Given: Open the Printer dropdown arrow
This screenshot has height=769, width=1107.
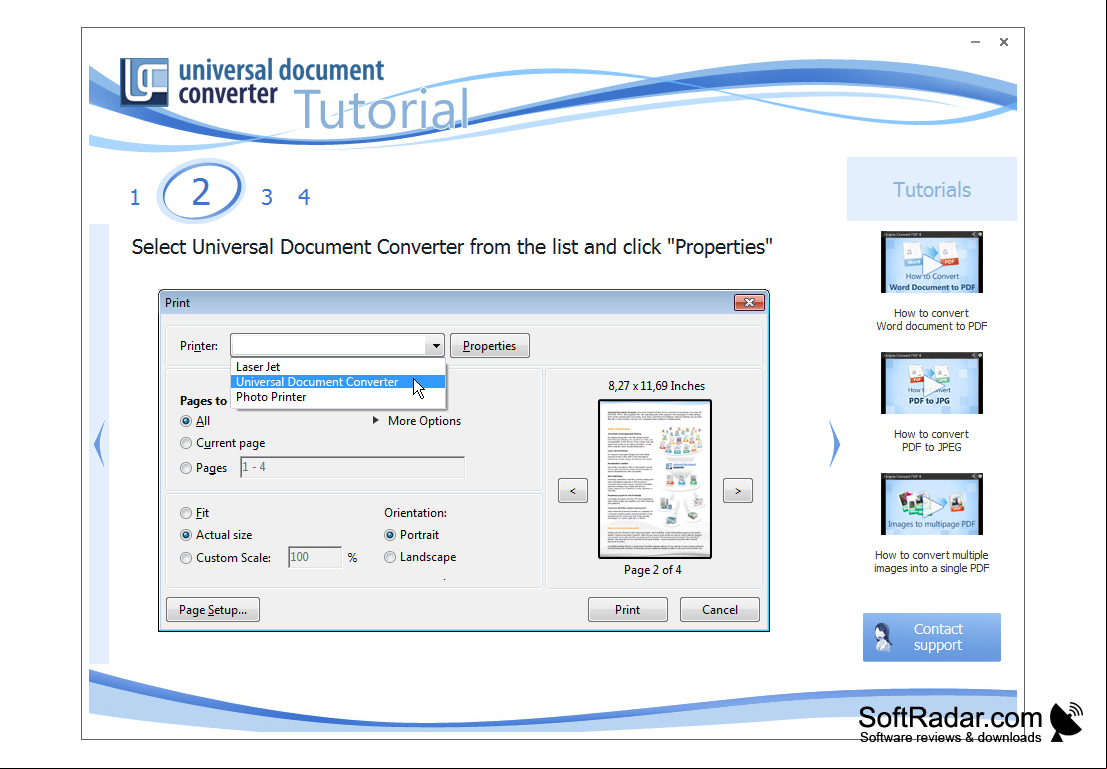Looking at the screenshot, I should tap(436, 346).
